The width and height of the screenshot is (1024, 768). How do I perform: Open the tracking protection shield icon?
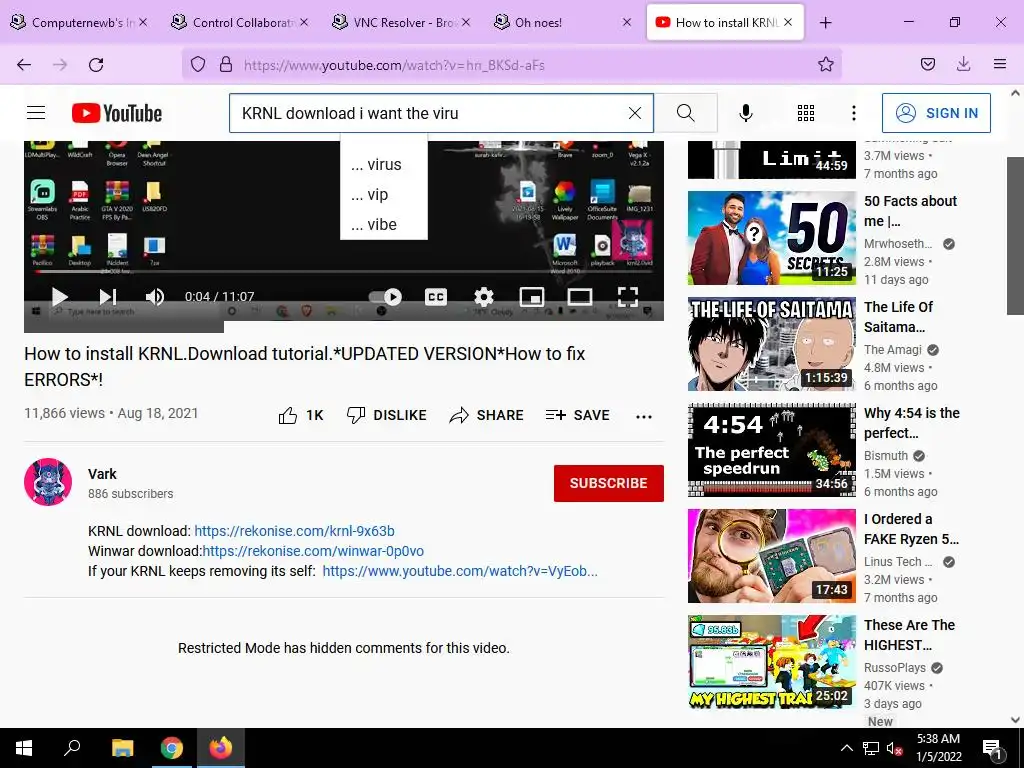tap(198, 65)
